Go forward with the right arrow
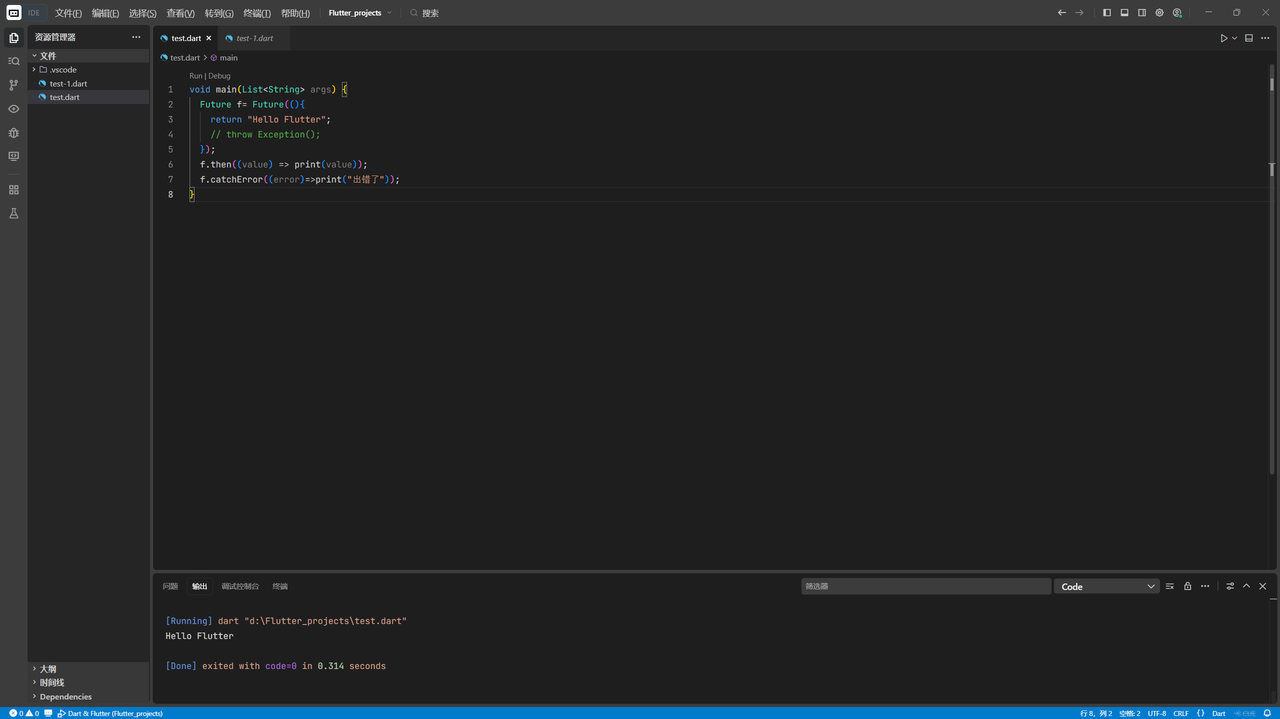This screenshot has width=1280, height=719. (x=1079, y=13)
